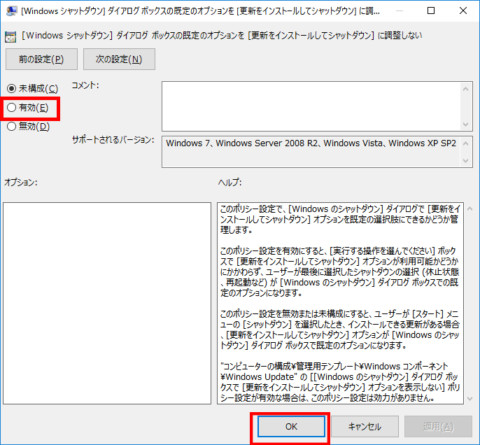
Task: Click the OK button
Action: pos(291,426)
